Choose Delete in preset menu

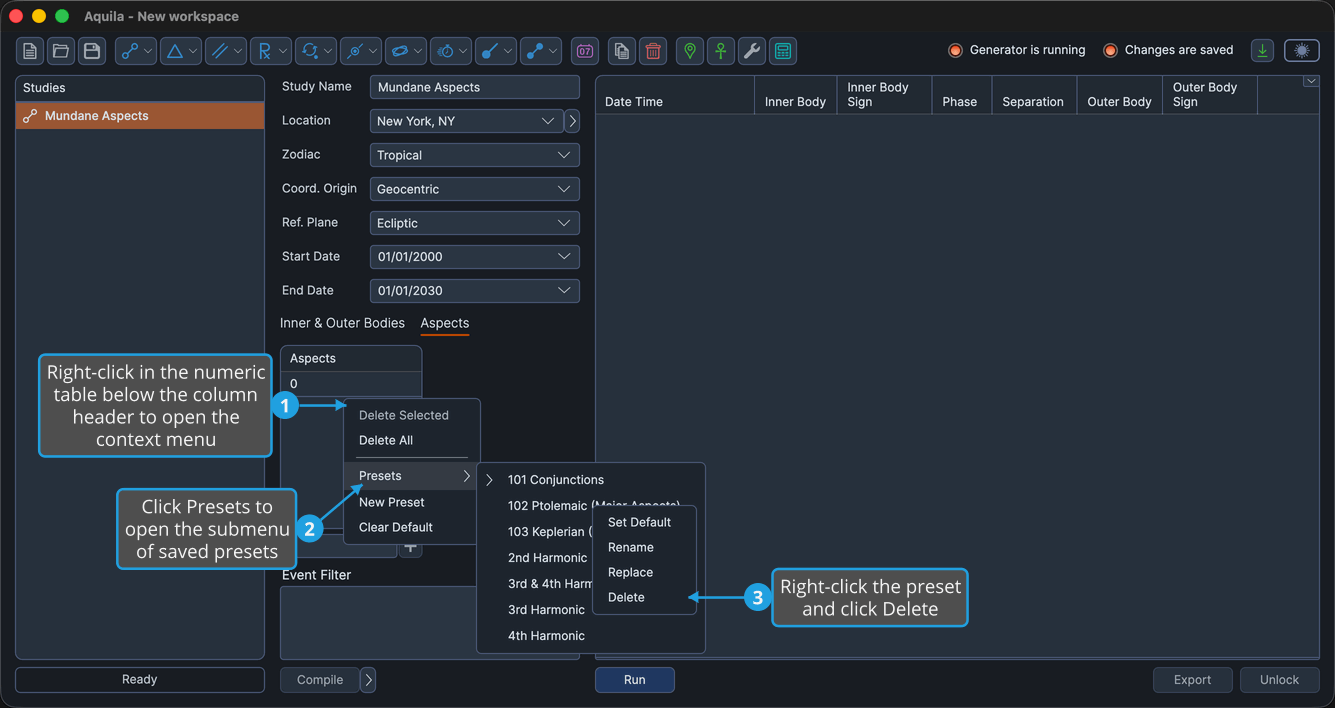tap(627, 597)
